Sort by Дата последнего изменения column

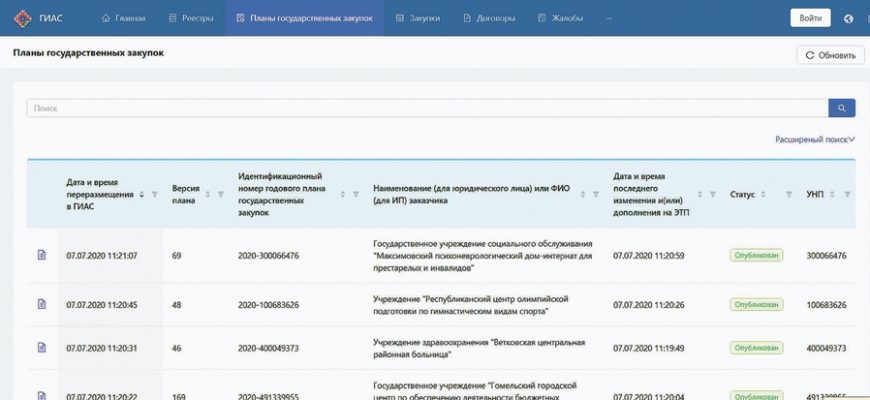click(700, 194)
